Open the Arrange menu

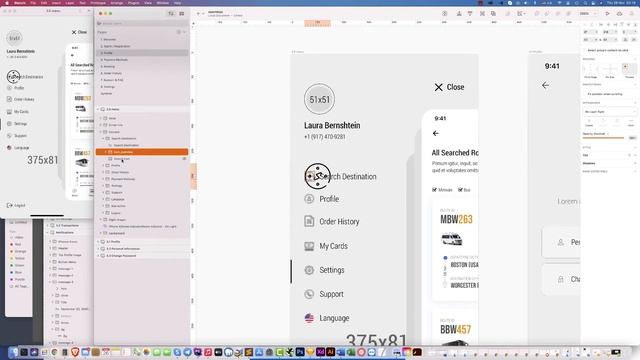[x=117, y=3]
